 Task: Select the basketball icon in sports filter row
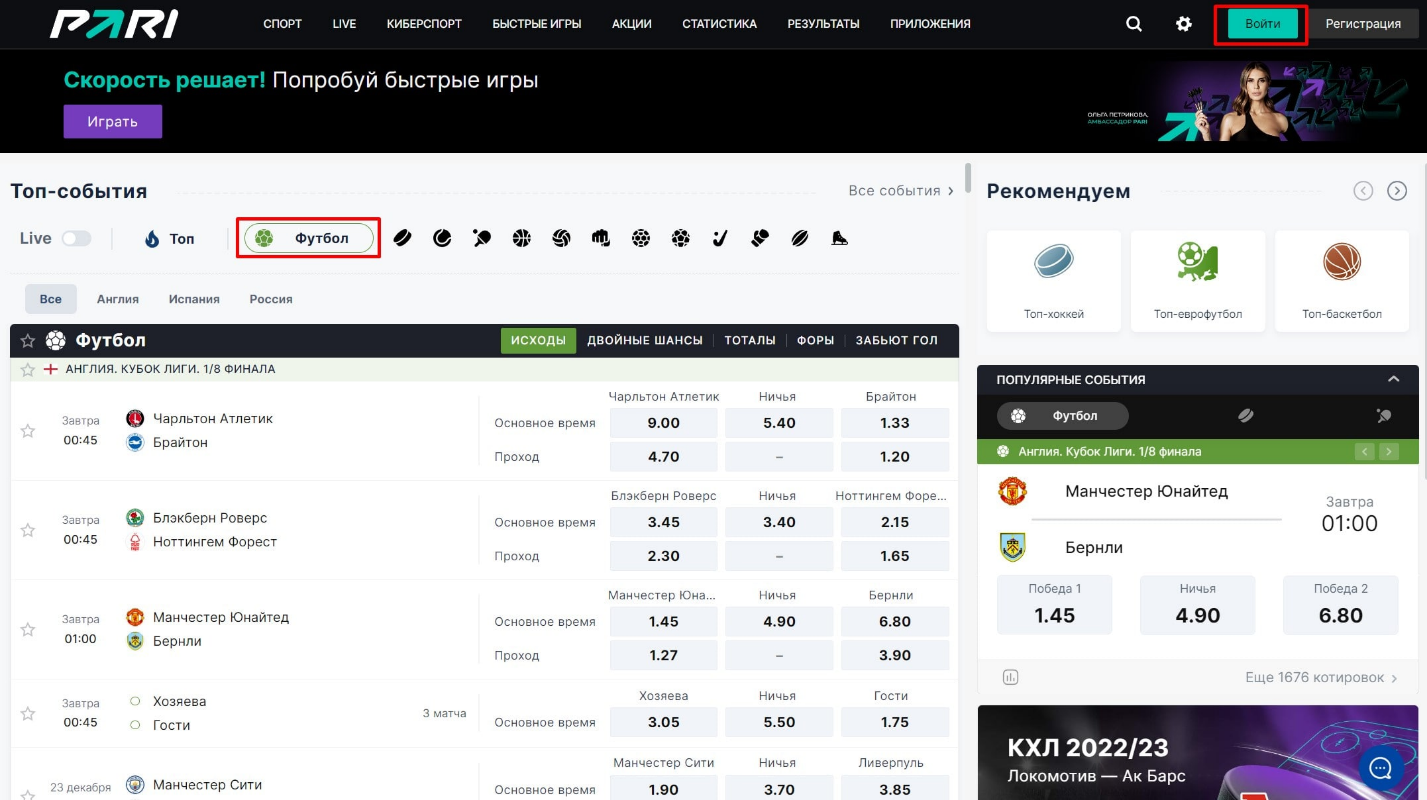click(521, 238)
